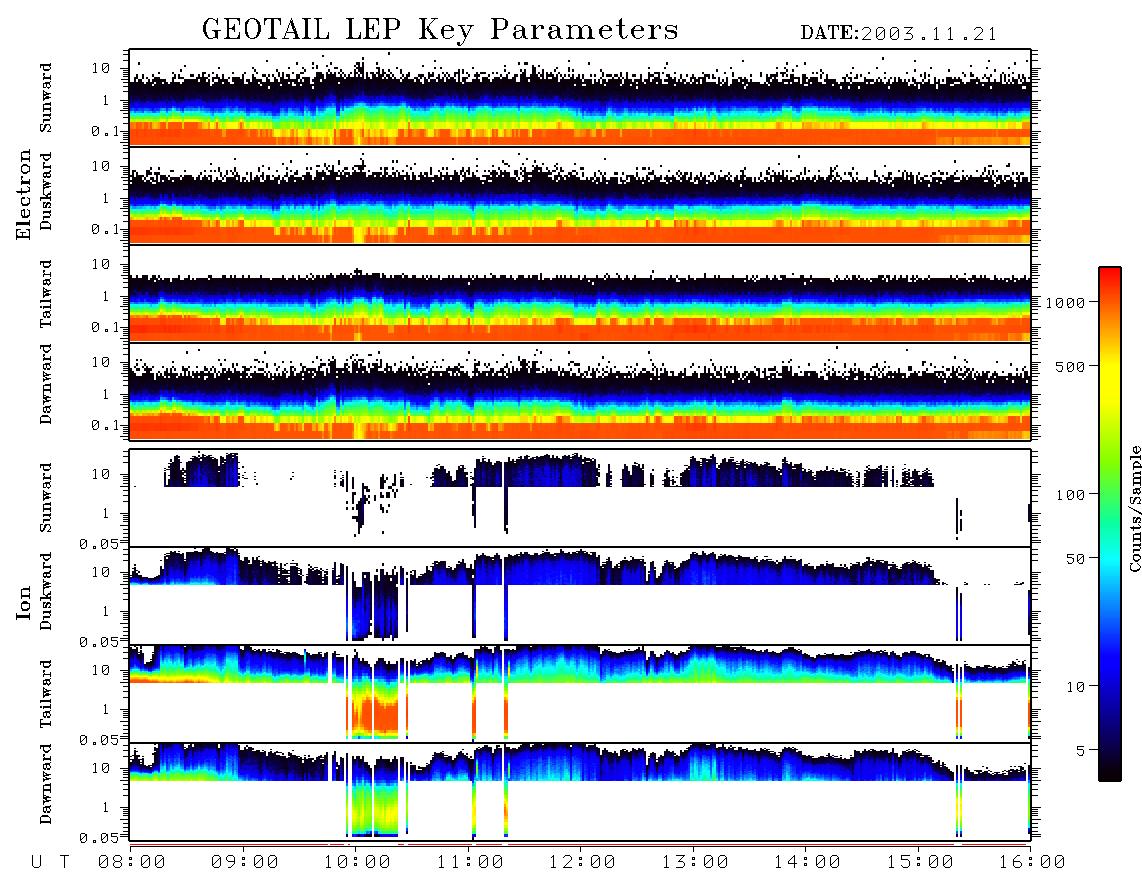This screenshot has width=1142, height=880.
Task: Click the "DATE:2003.11.21" label
Action: point(899,34)
